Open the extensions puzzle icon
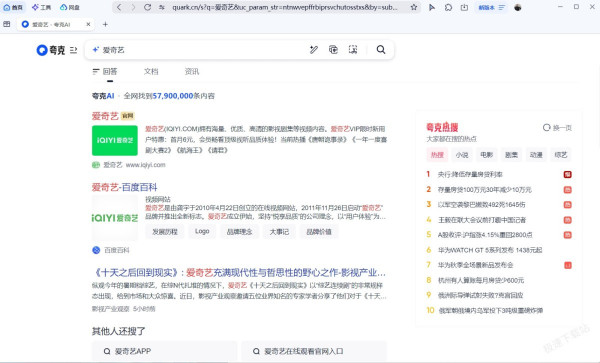The image size is (600, 363). point(448,7)
